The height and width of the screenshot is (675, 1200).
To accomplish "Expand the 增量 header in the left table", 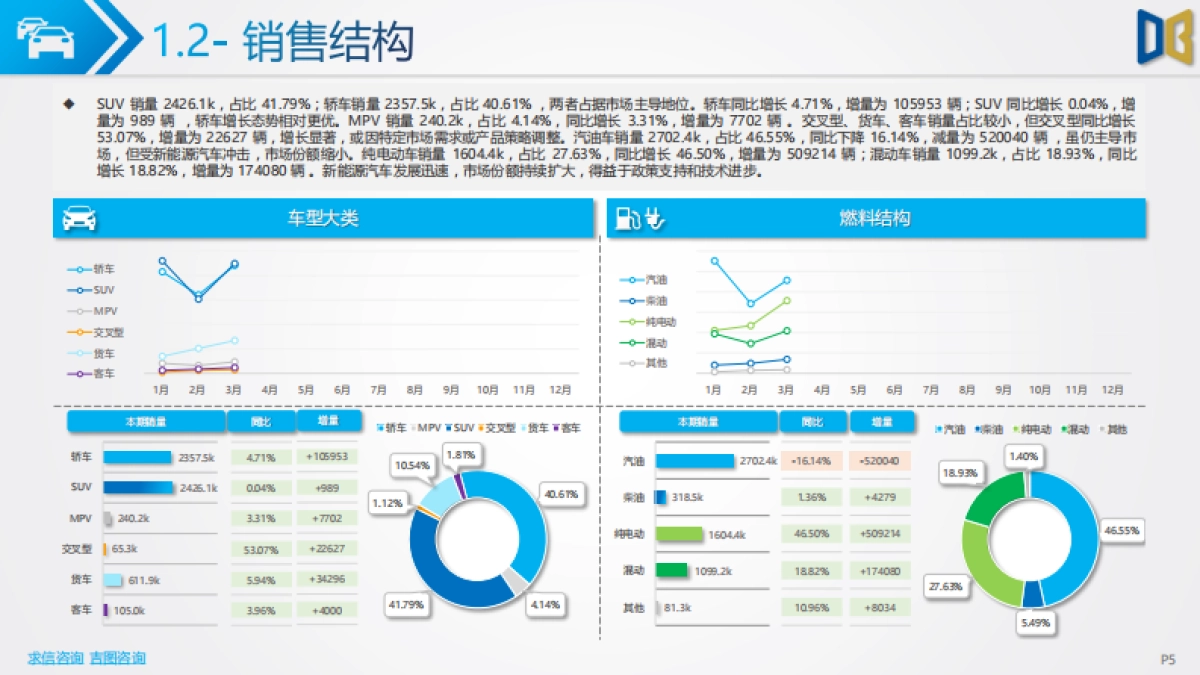I will coord(330,420).
